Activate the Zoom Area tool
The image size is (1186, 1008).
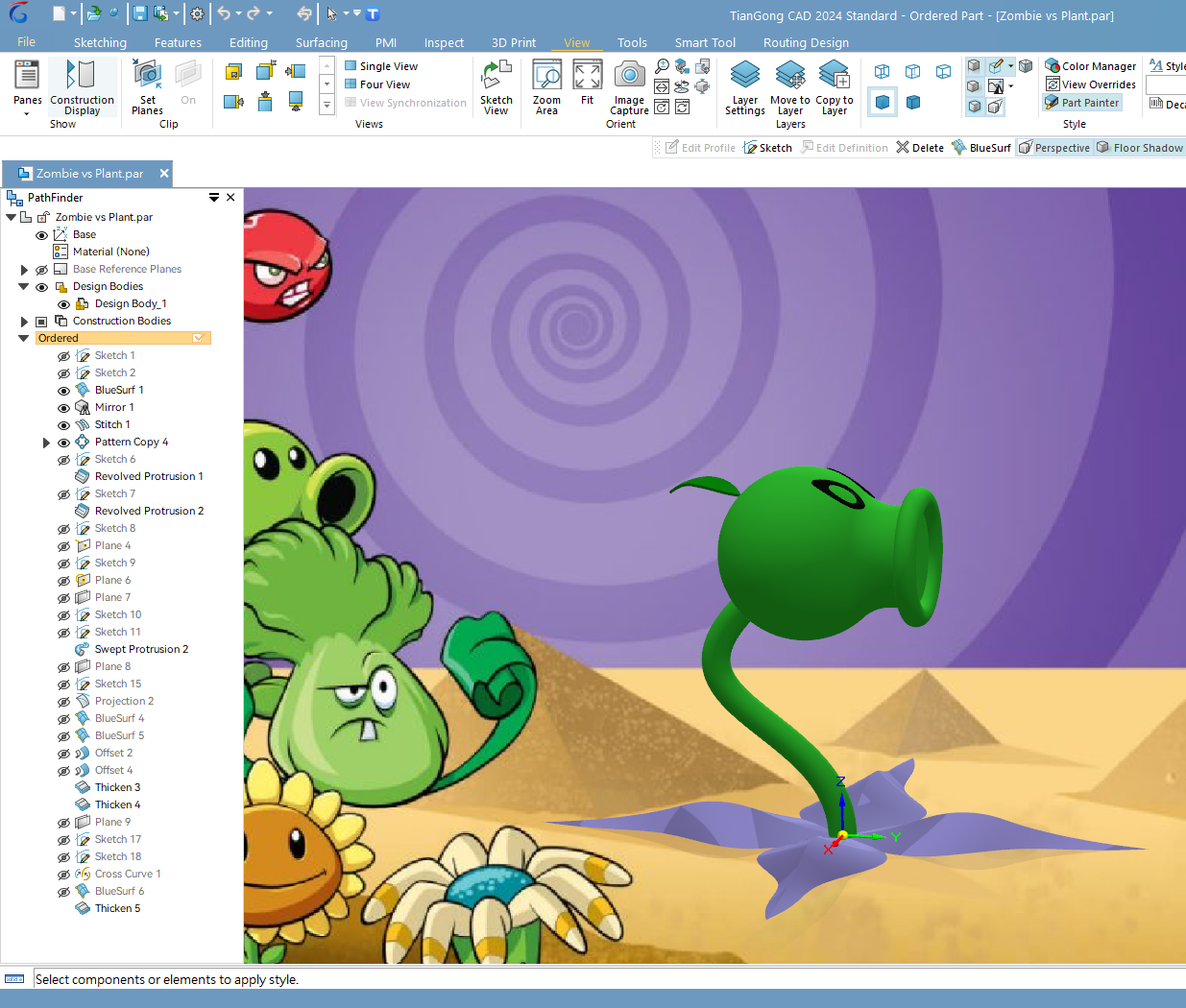pyautogui.click(x=546, y=88)
